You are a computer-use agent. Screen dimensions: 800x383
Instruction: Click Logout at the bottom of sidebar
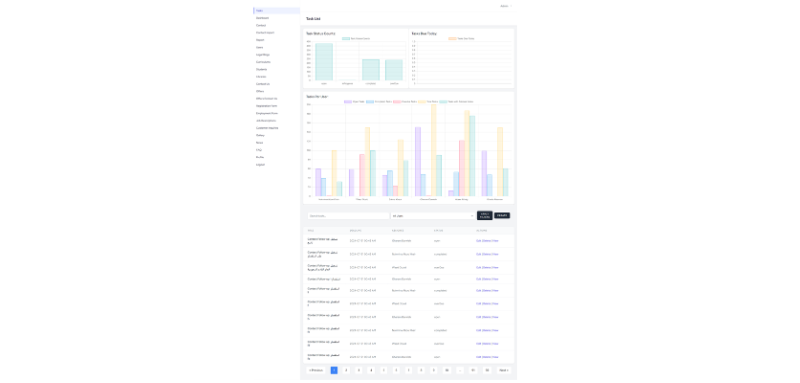click(x=260, y=165)
